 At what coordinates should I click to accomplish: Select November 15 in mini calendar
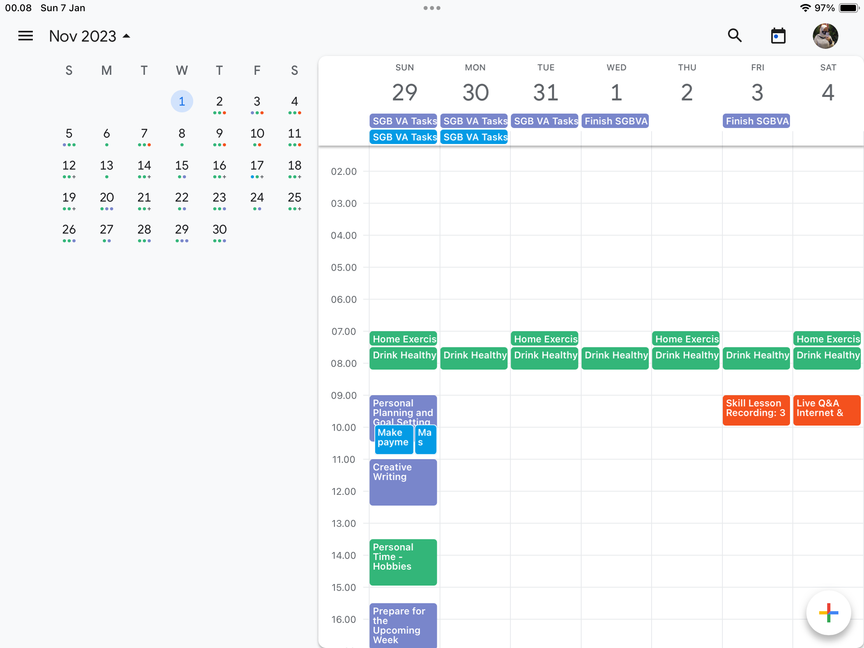tap(182, 166)
